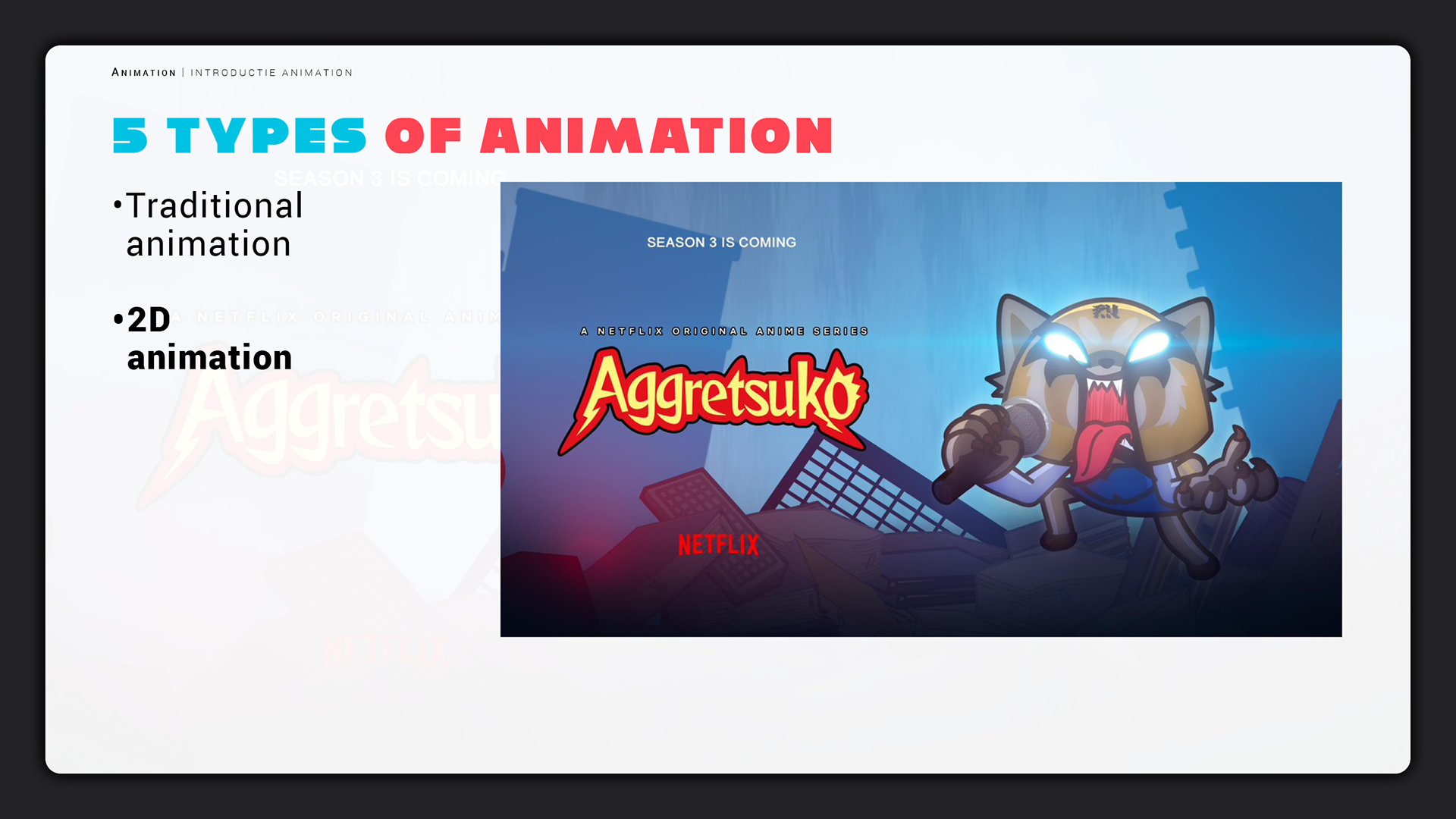This screenshot has height=819, width=1456.
Task: Select the bold '2D animation' bullet text
Action: coord(209,338)
